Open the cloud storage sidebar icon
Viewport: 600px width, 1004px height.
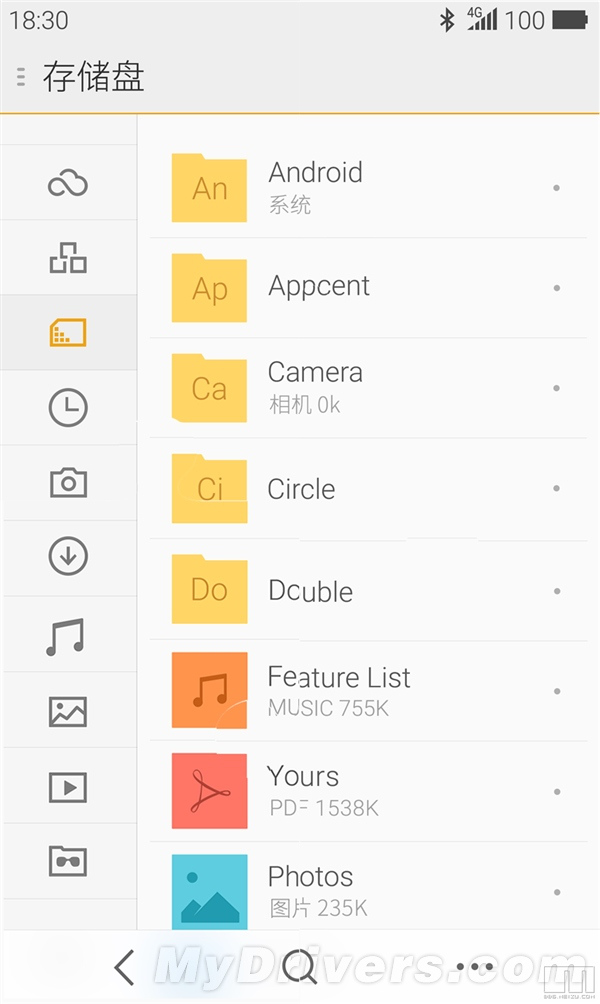[68, 183]
